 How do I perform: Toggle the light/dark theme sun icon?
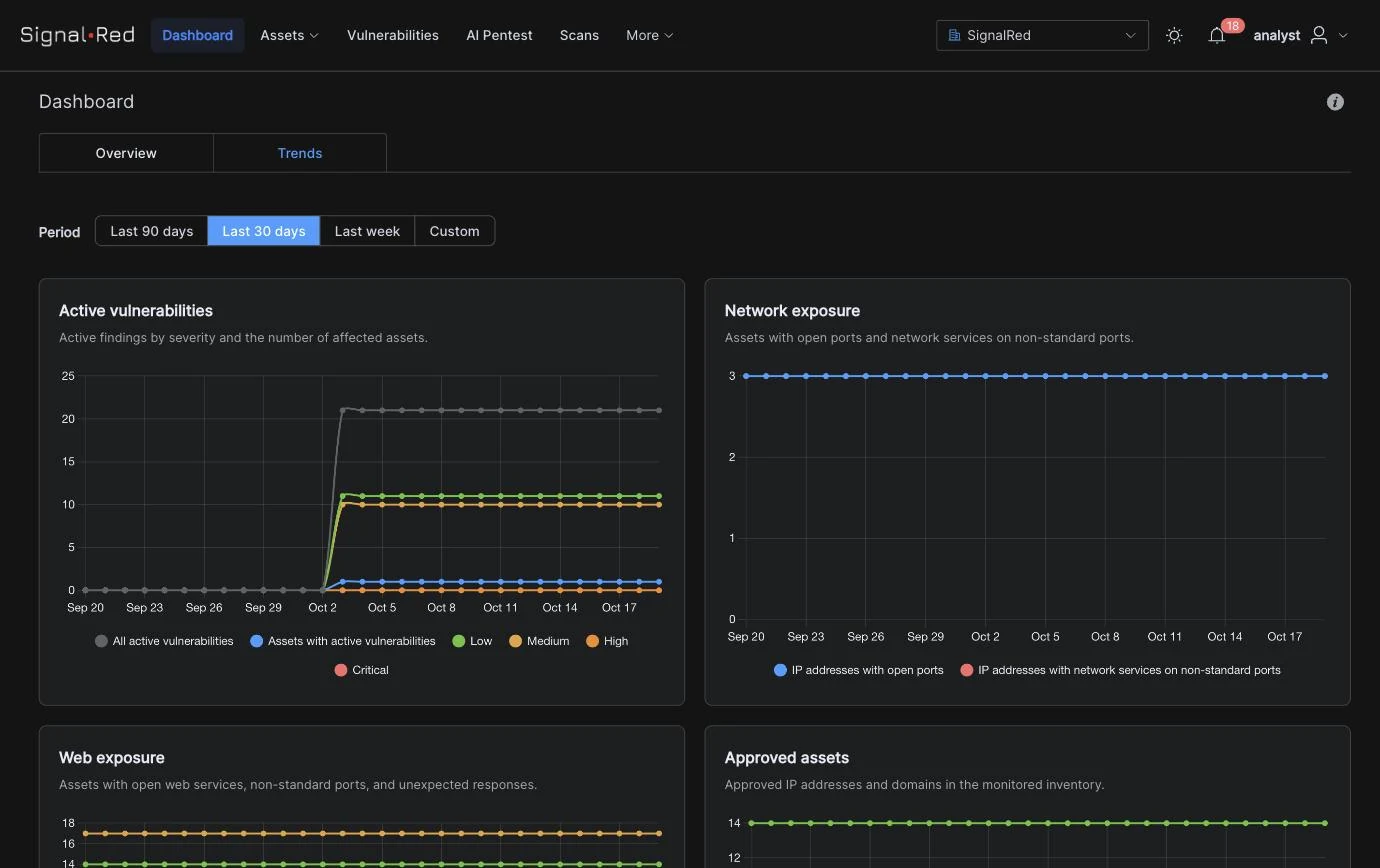[x=1174, y=35]
